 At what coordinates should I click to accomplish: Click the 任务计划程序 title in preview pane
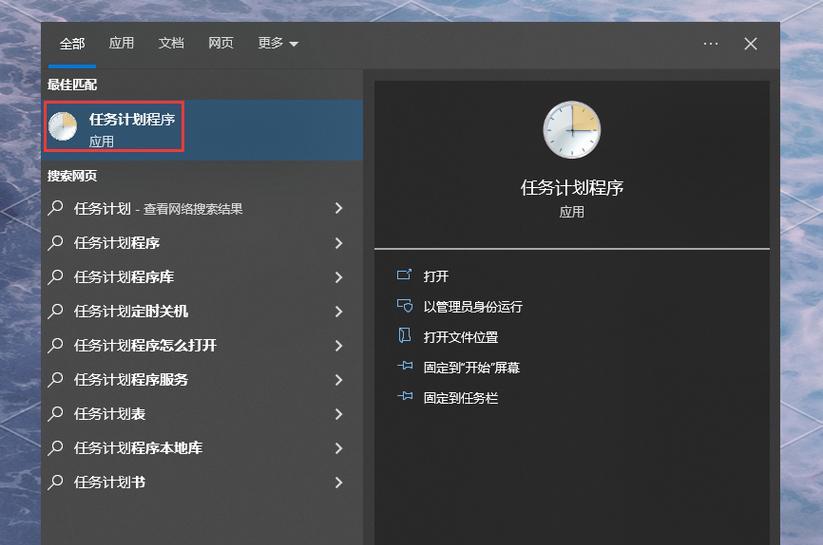(572, 187)
